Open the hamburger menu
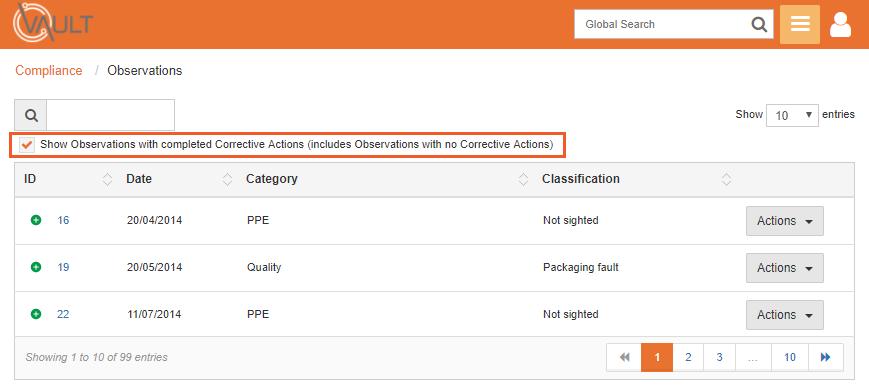The width and height of the screenshot is (869, 386). click(800, 24)
